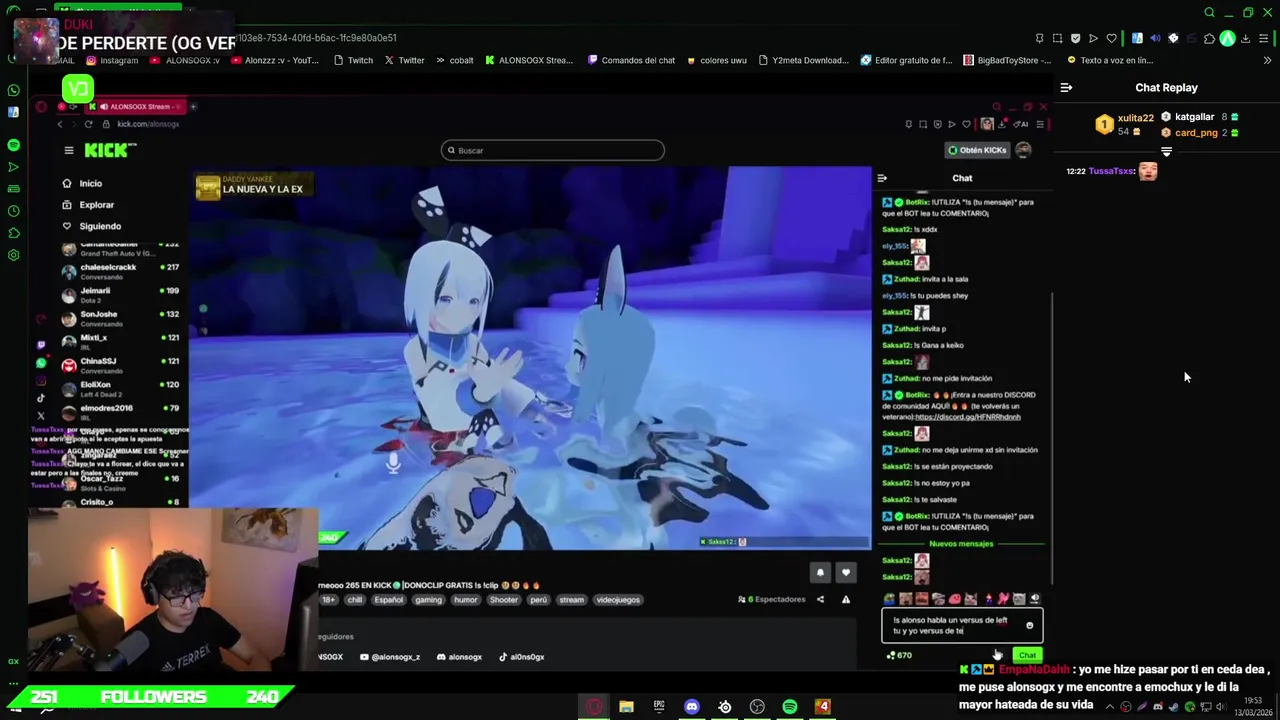Open the ALONSOGX :v YouTube bookmark
This screenshot has height=720, width=1280.
coord(184,60)
